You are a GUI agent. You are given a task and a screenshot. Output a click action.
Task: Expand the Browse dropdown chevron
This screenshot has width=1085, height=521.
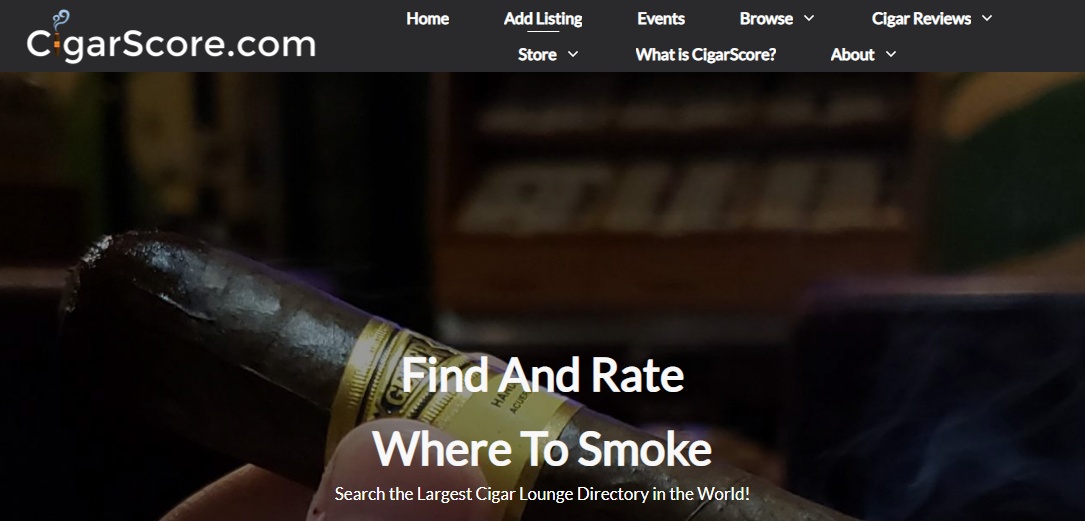coord(809,19)
